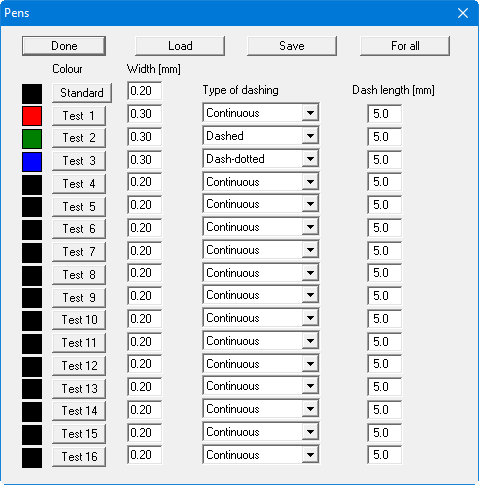479x485 pixels.
Task: Open colour picker for Standard pen
Action: [x=82, y=93]
